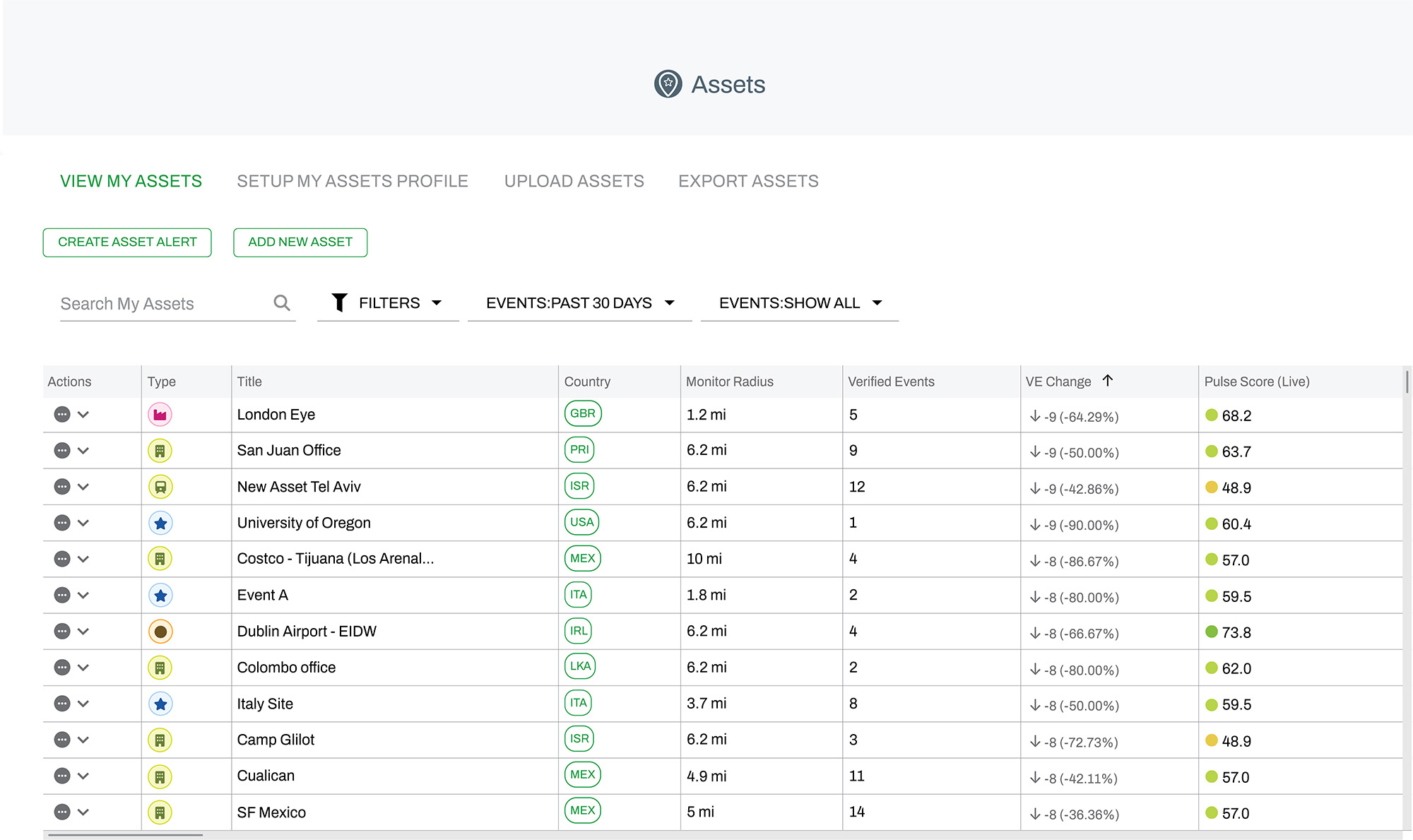Open Events: Past 30 Days dropdown
The image size is (1413, 840).
[579, 303]
